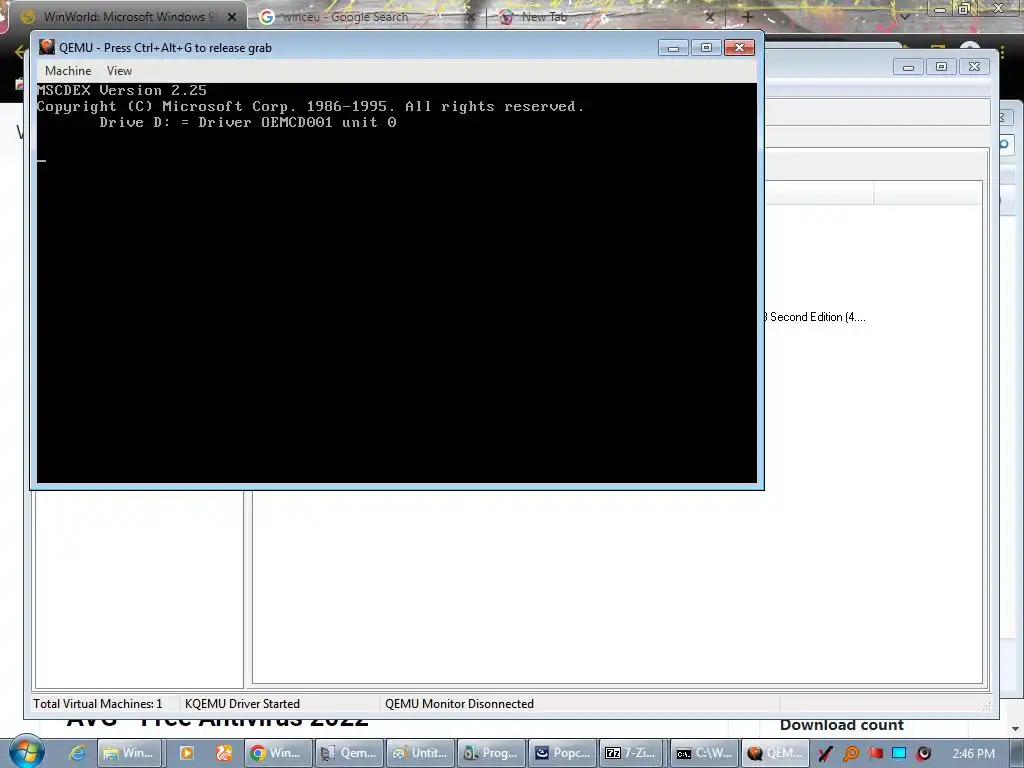Switch to the active QEMU taskbar button
The image size is (1024, 768).
pyautogui.click(x=775, y=753)
